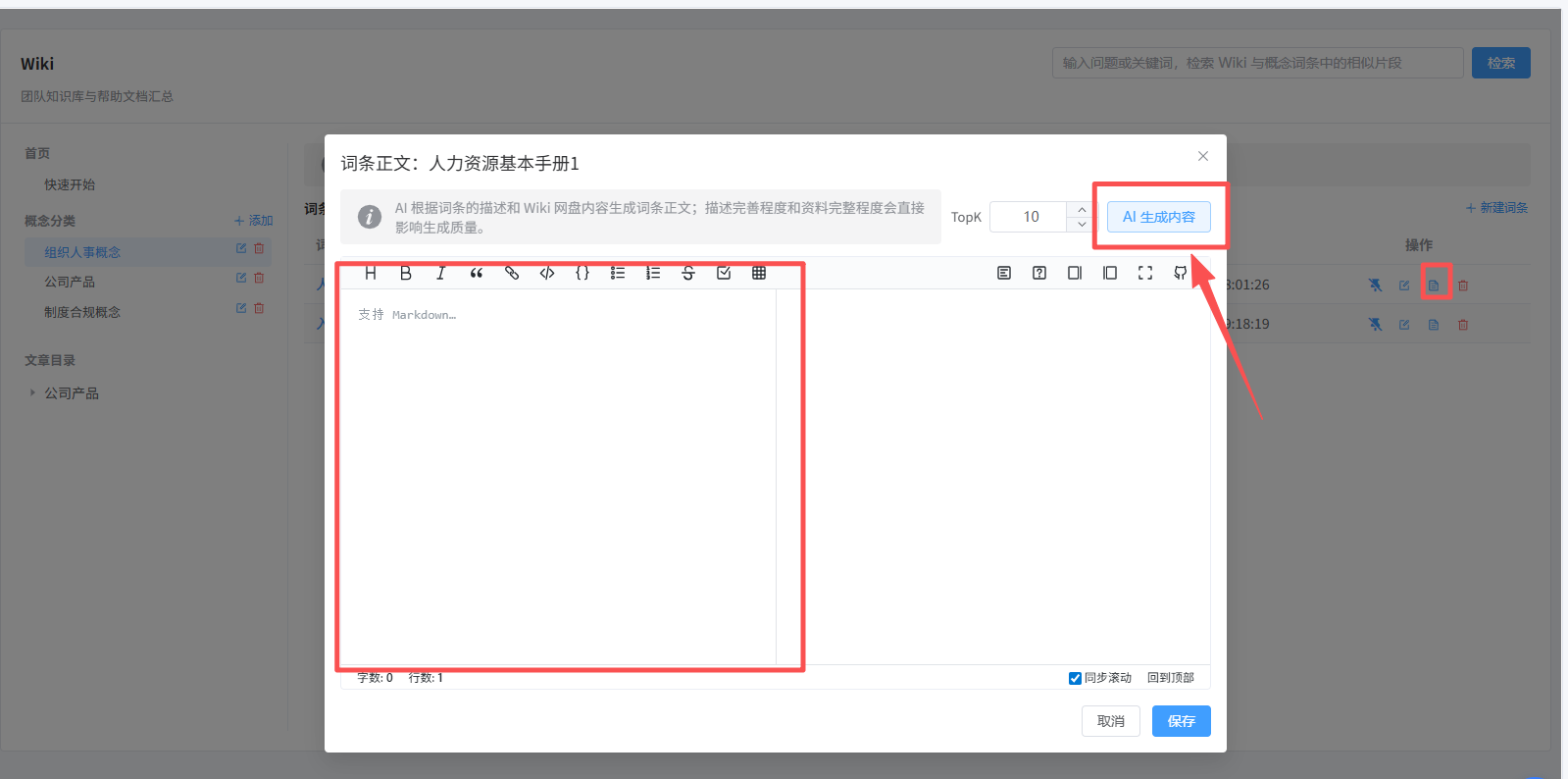Click 回到顶部 in the editor status bar

[x=1171, y=678]
